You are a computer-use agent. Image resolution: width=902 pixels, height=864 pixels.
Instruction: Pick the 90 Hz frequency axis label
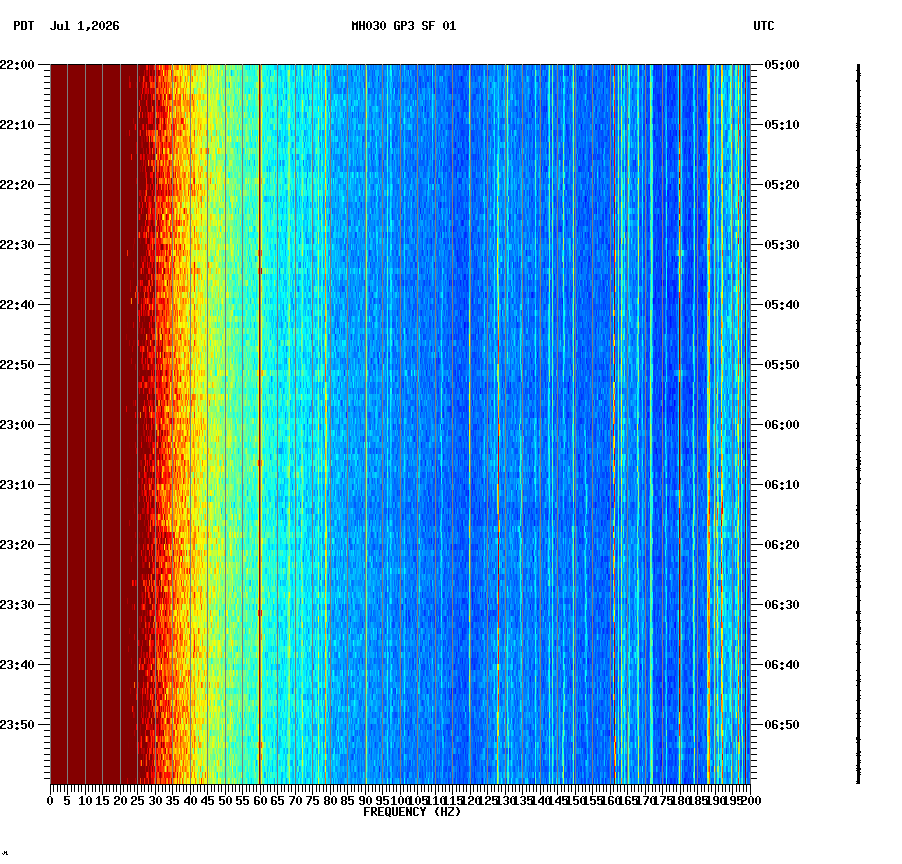365,801
